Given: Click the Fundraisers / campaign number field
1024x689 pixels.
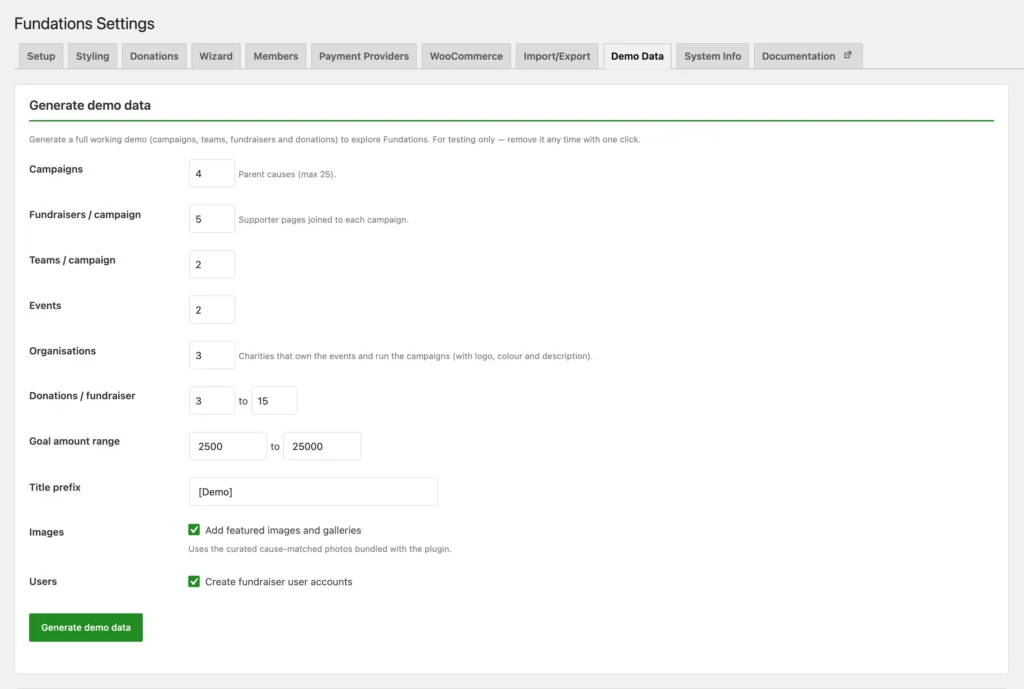Looking at the screenshot, I should click(212, 219).
